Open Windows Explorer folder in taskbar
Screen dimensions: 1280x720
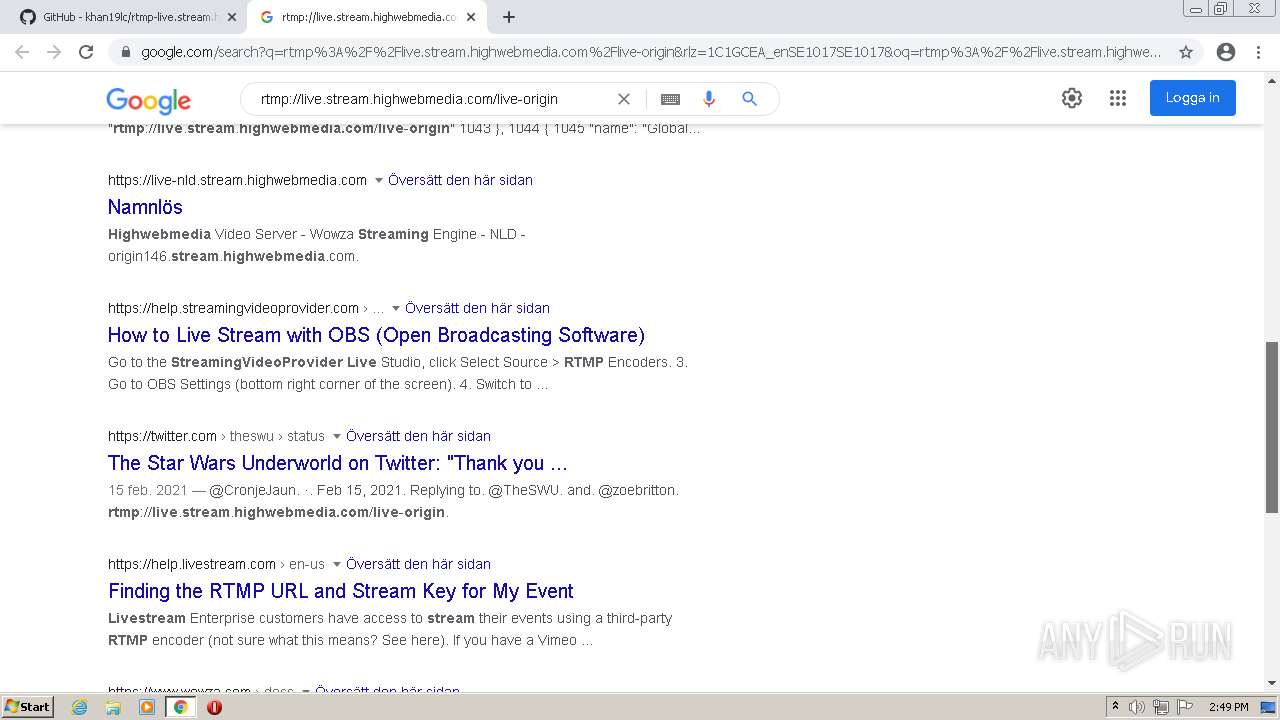[x=113, y=707]
